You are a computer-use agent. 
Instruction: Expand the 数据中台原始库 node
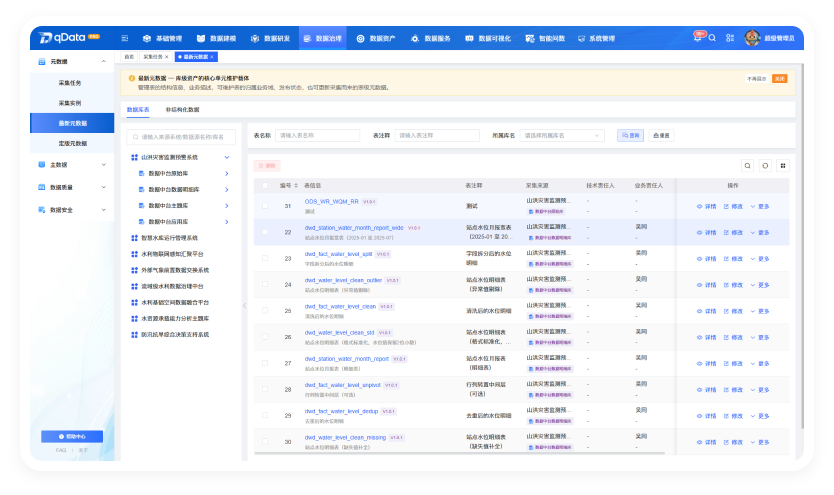[x=227, y=174]
